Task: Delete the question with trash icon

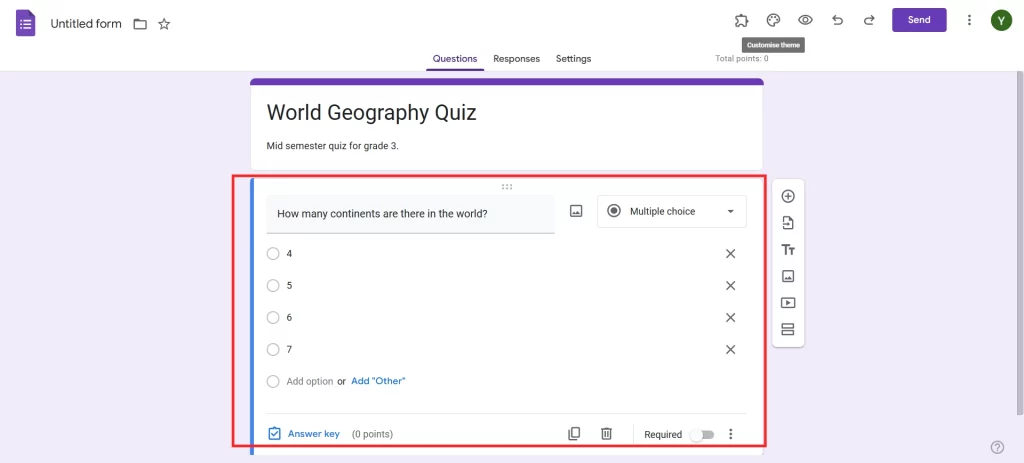Action: pyautogui.click(x=606, y=434)
